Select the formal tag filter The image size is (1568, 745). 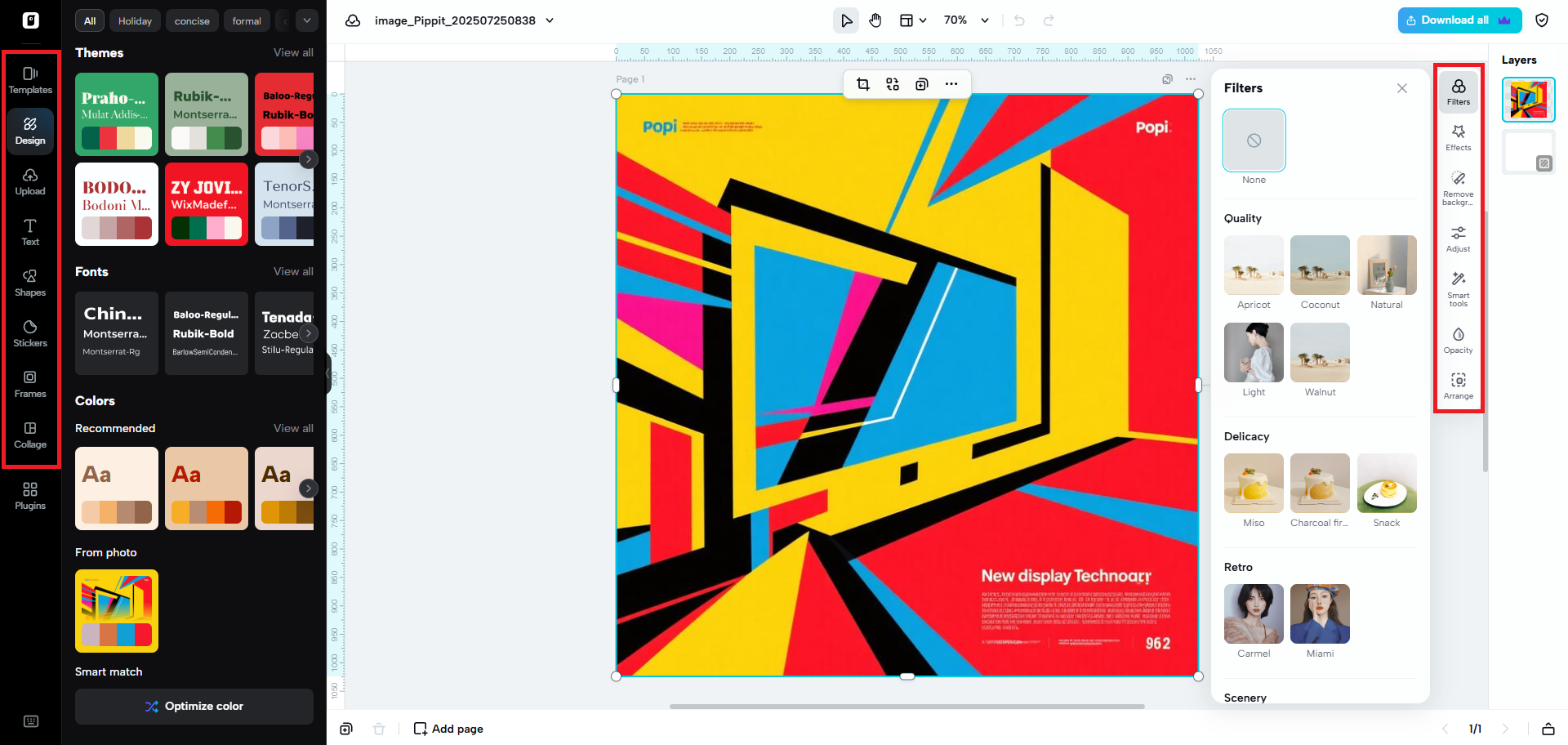pyautogui.click(x=247, y=20)
